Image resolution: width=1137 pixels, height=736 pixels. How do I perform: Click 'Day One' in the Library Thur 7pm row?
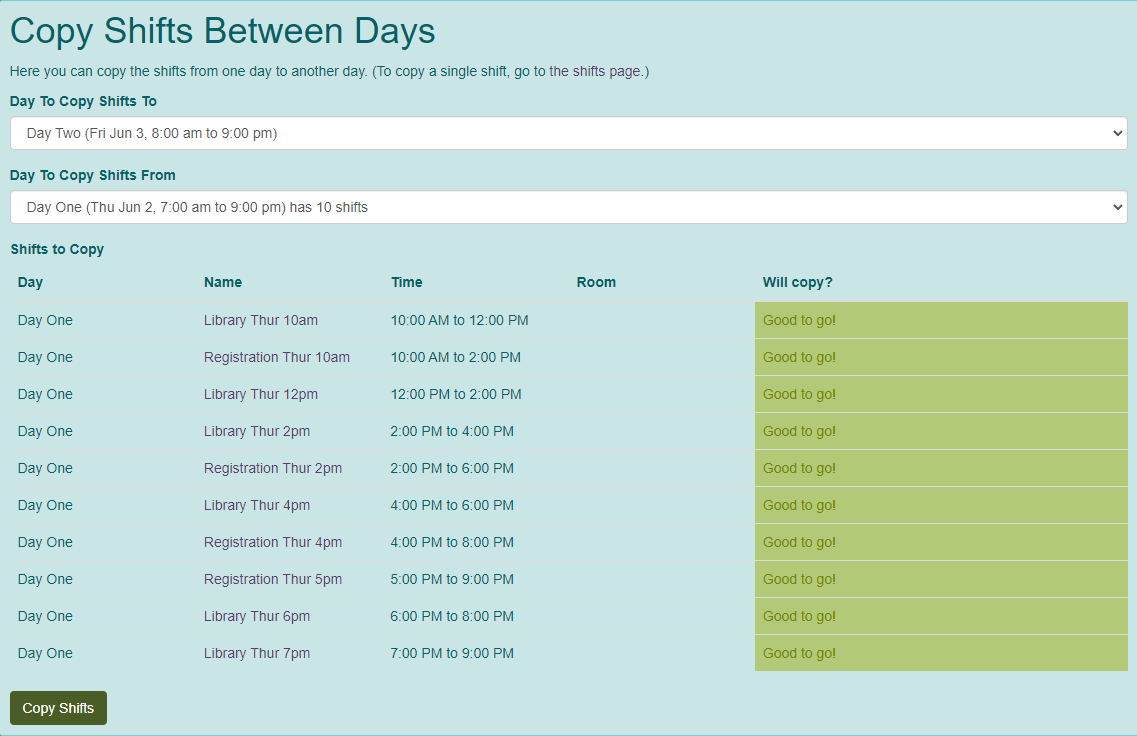(45, 653)
